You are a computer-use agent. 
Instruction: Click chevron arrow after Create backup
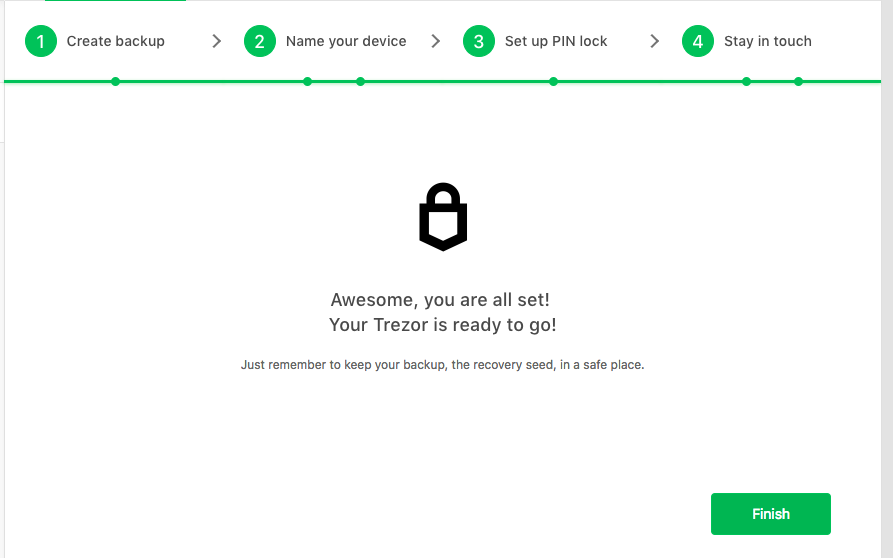216,41
